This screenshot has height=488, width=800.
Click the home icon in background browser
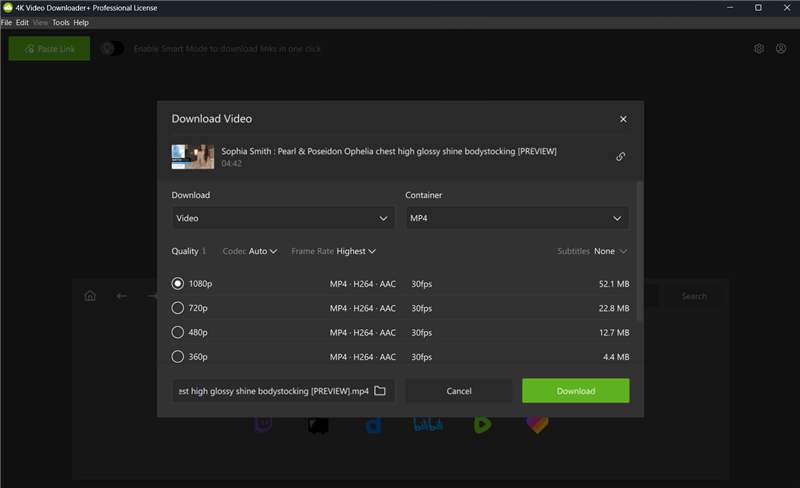pyautogui.click(x=90, y=296)
